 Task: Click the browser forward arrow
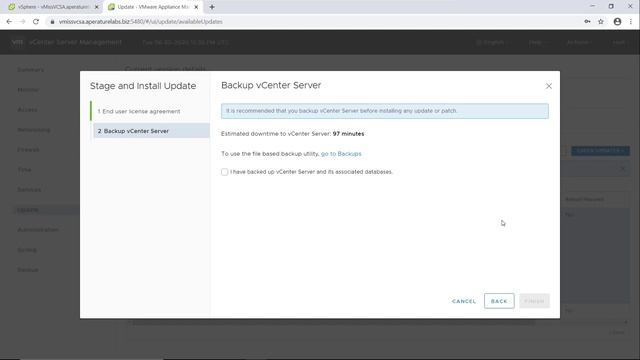[22, 22]
